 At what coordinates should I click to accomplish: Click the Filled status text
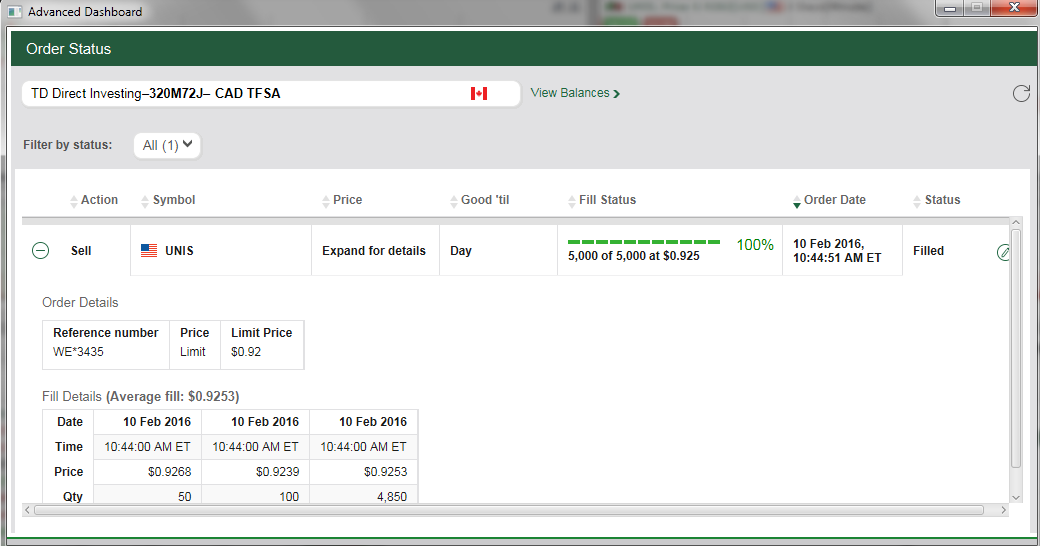[x=929, y=251]
